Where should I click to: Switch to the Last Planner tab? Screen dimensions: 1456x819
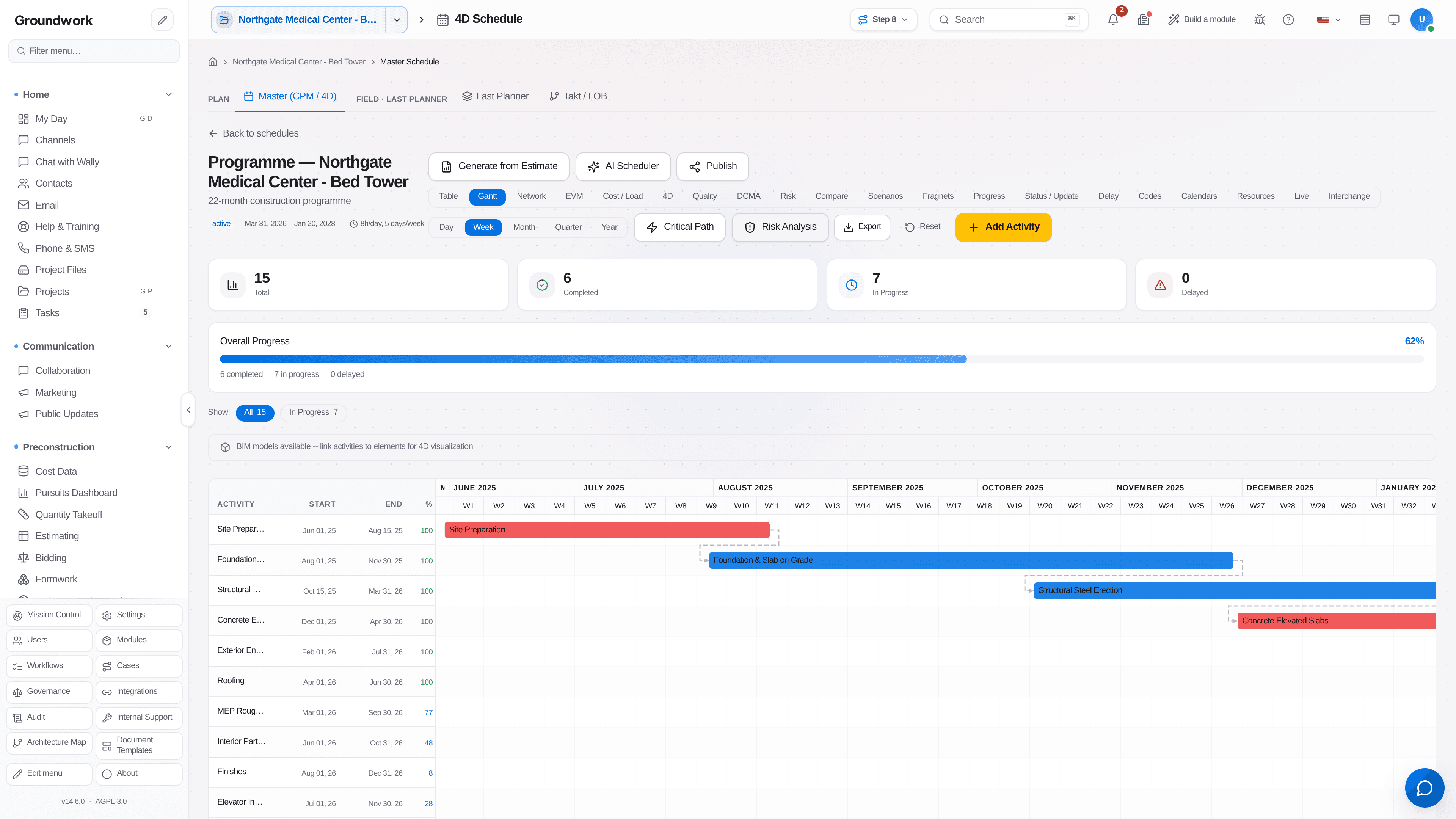[x=496, y=97]
